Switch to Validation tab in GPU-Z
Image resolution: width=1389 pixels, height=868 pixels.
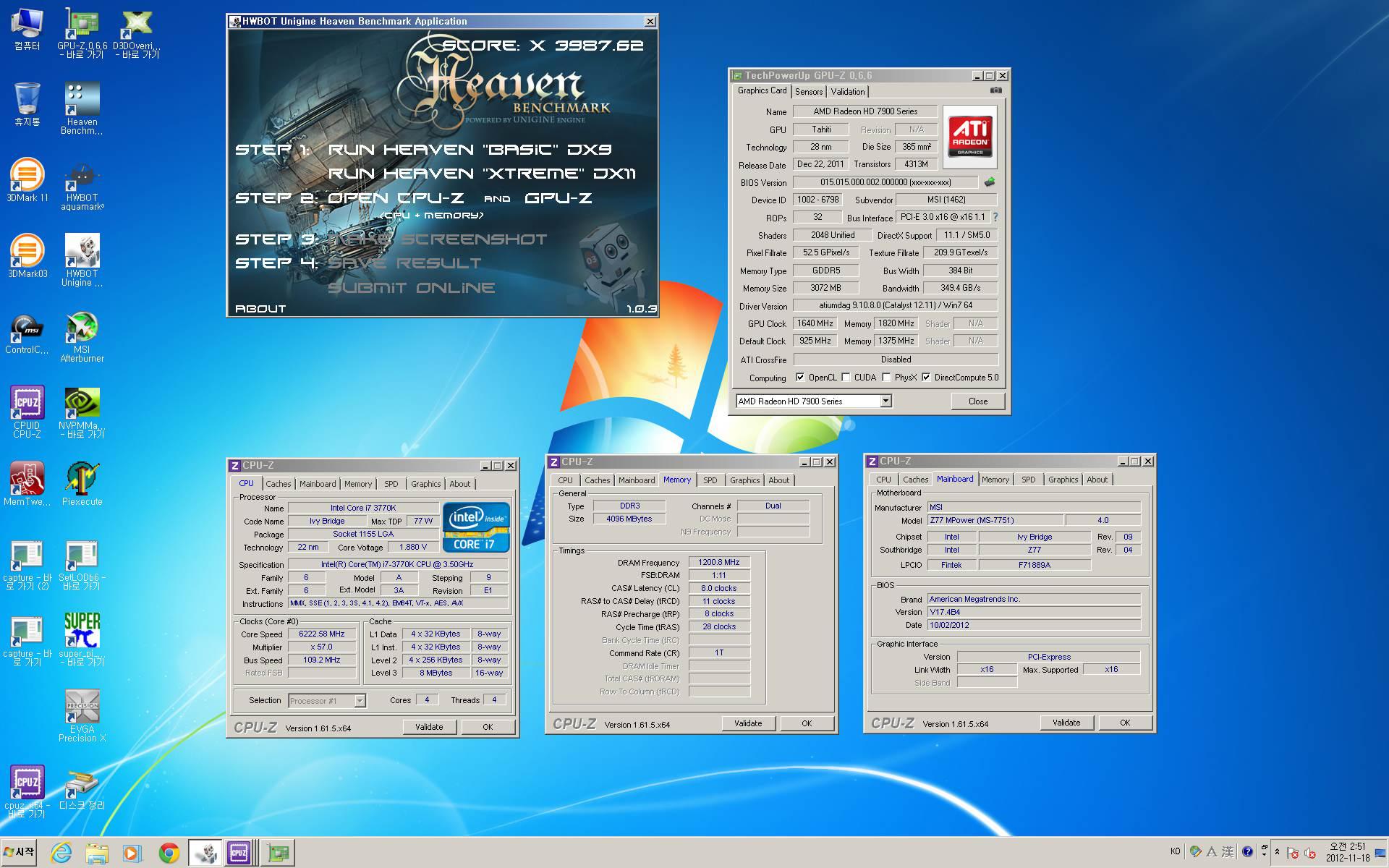(848, 92)
